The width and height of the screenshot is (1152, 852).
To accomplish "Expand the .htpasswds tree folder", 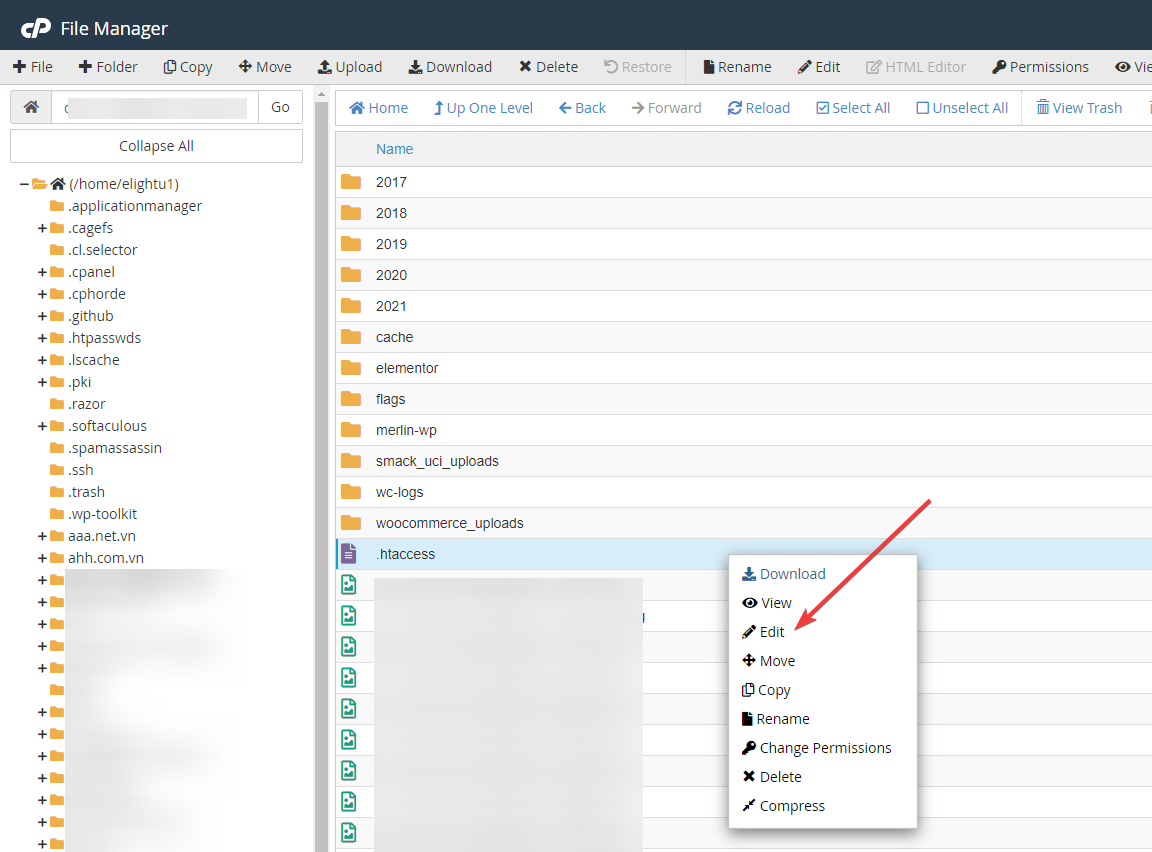I will pos(43,339).
